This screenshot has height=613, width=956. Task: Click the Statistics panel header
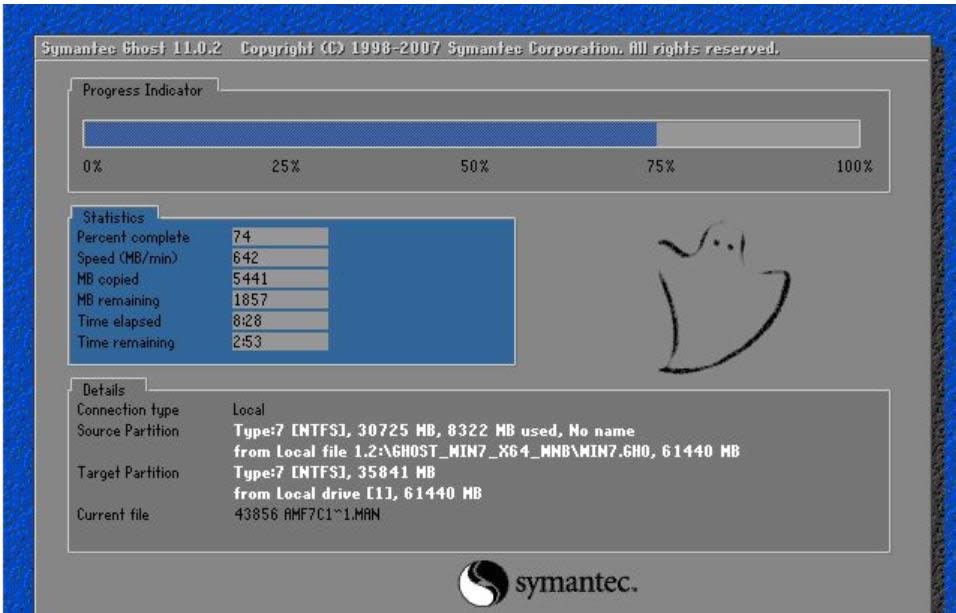[113, 217]
